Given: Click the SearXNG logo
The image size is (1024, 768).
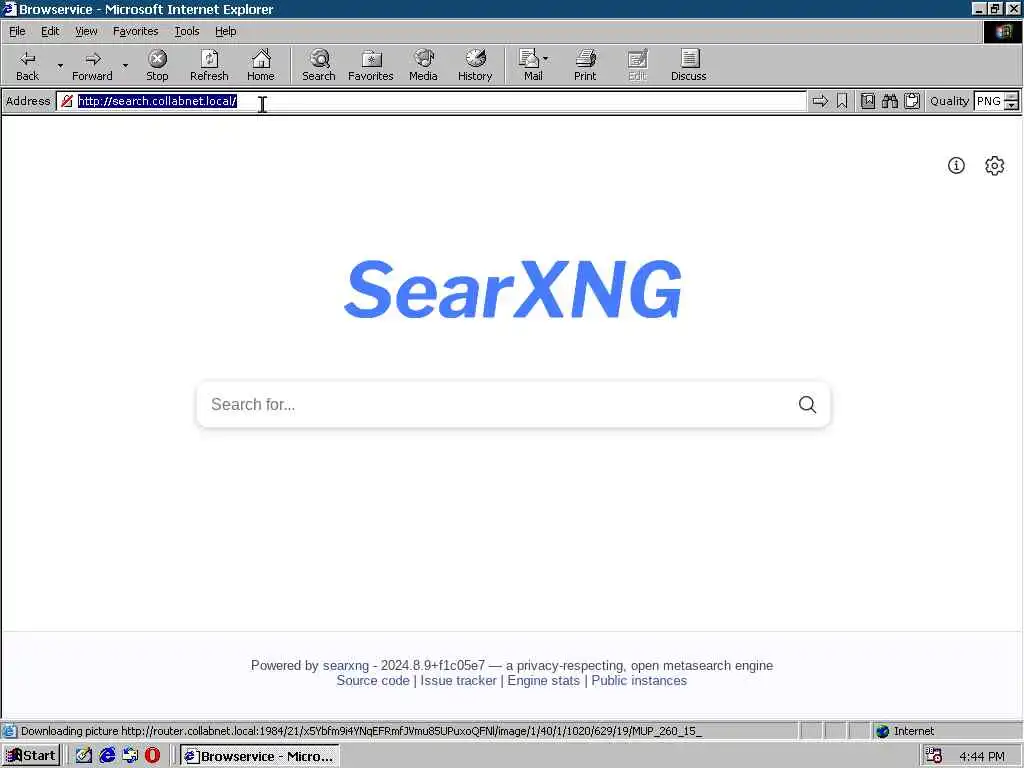Looking at the screenshot, I should (x=513, y=289).
